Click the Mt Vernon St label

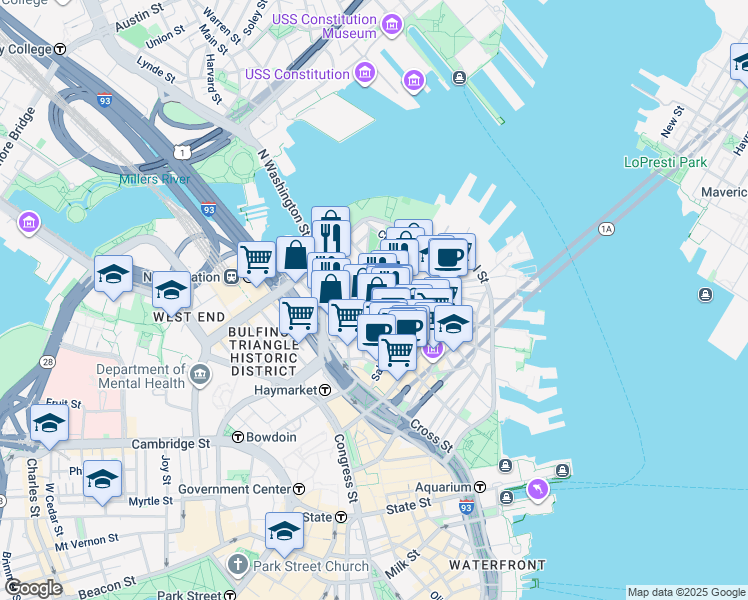click(x=86, y=542)
